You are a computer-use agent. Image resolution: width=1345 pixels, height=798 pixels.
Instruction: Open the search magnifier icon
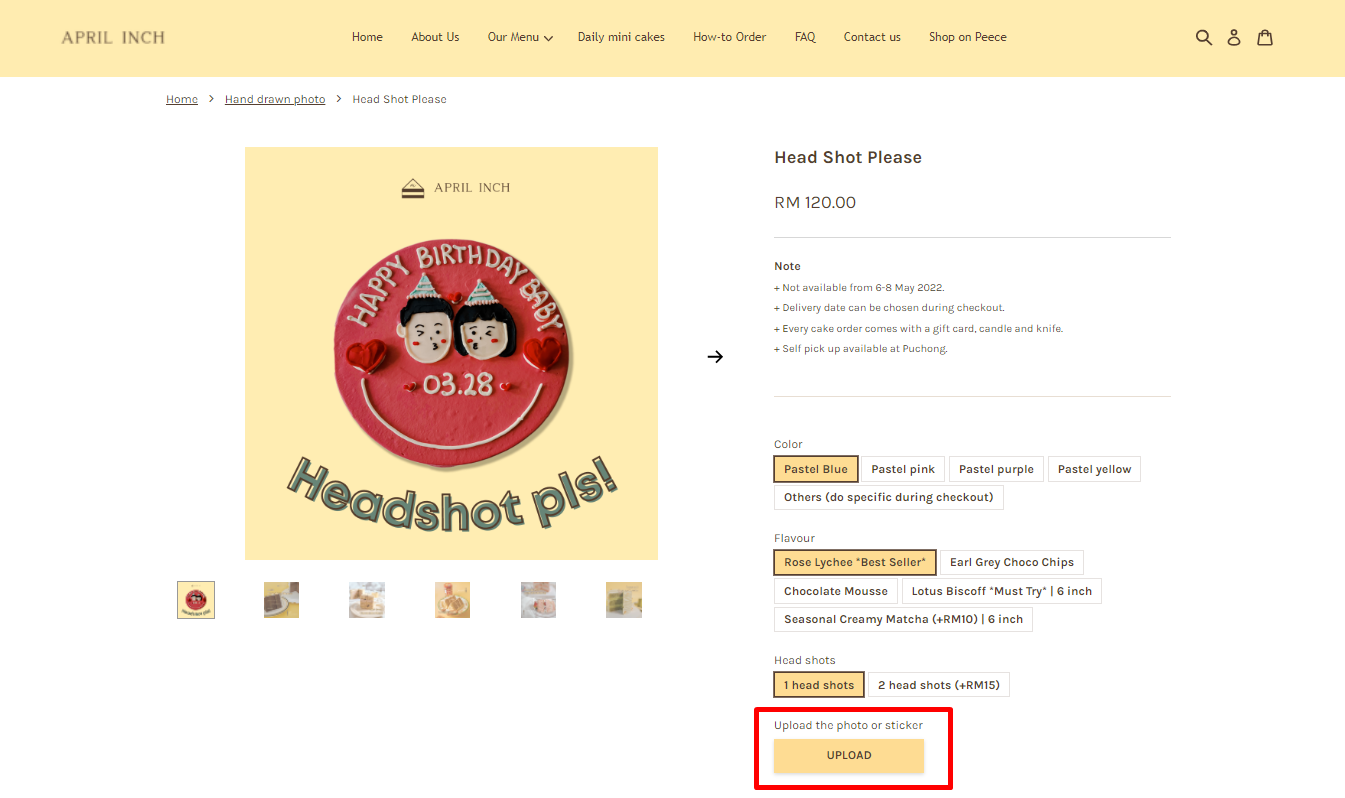point(1204,37)
